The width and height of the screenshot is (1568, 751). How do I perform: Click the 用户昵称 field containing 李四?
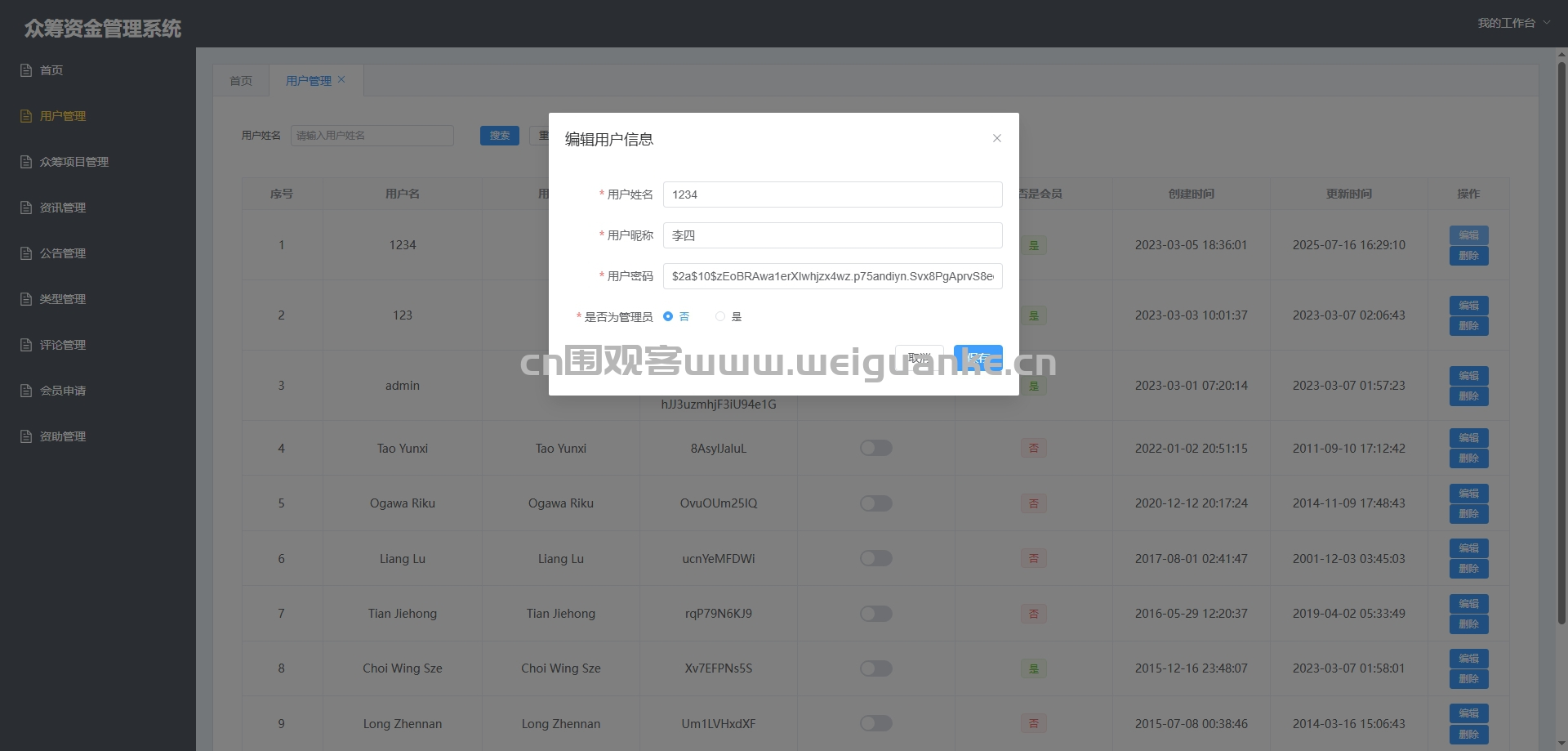pyautogui.click(x=833, y=235)
